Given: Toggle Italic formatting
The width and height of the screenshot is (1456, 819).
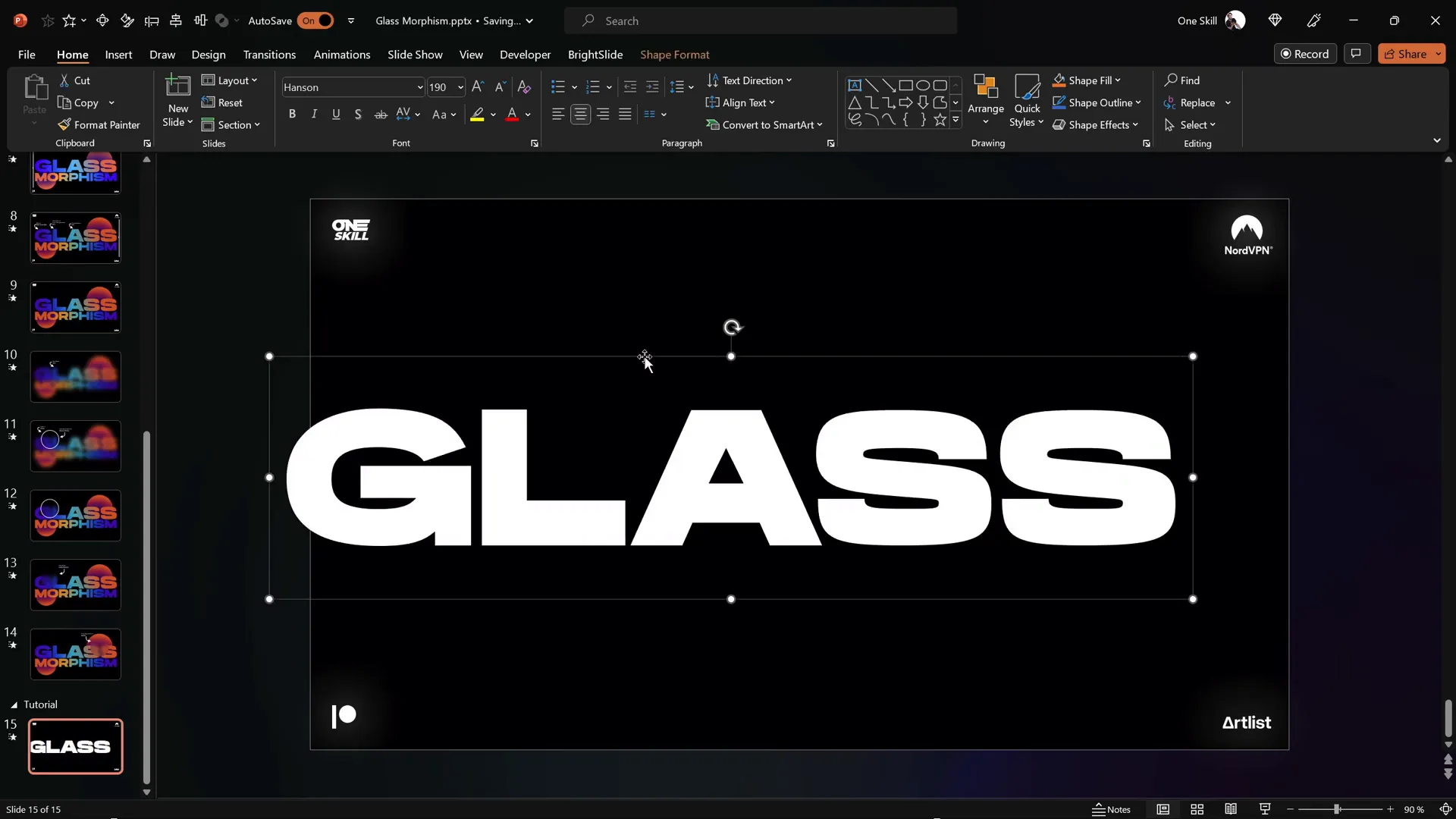Looking at the screenshot, I should click(x=314, y=114).
